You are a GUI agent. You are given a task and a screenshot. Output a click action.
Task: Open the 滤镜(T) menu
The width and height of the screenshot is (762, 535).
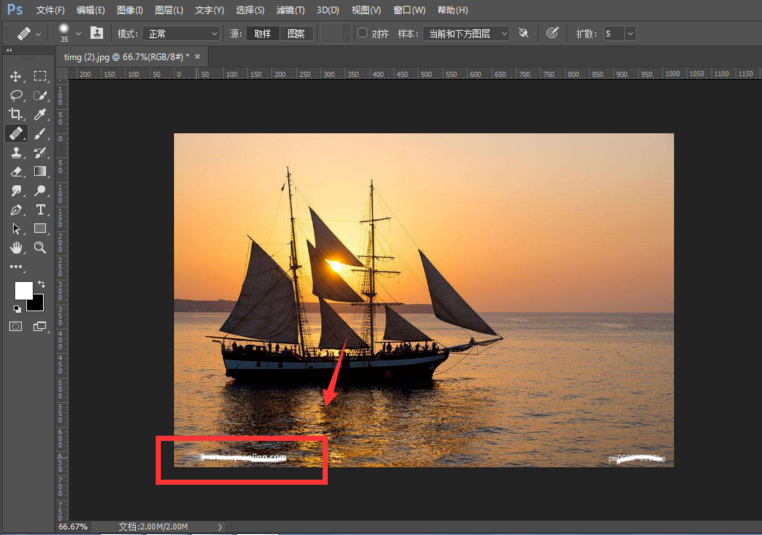click(x=290, y=10)
